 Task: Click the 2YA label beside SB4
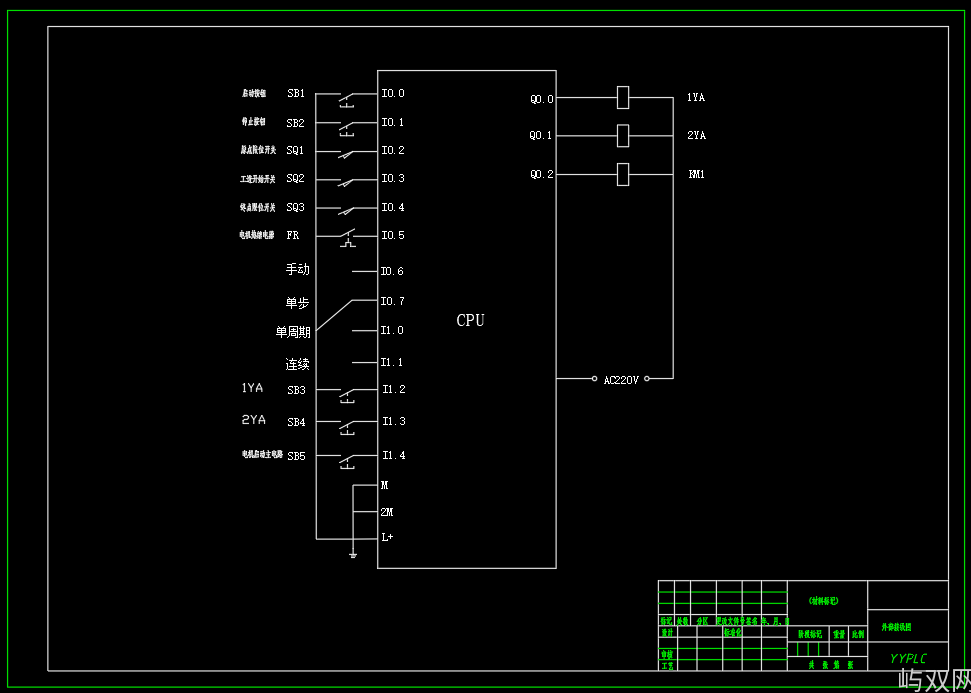253,420
